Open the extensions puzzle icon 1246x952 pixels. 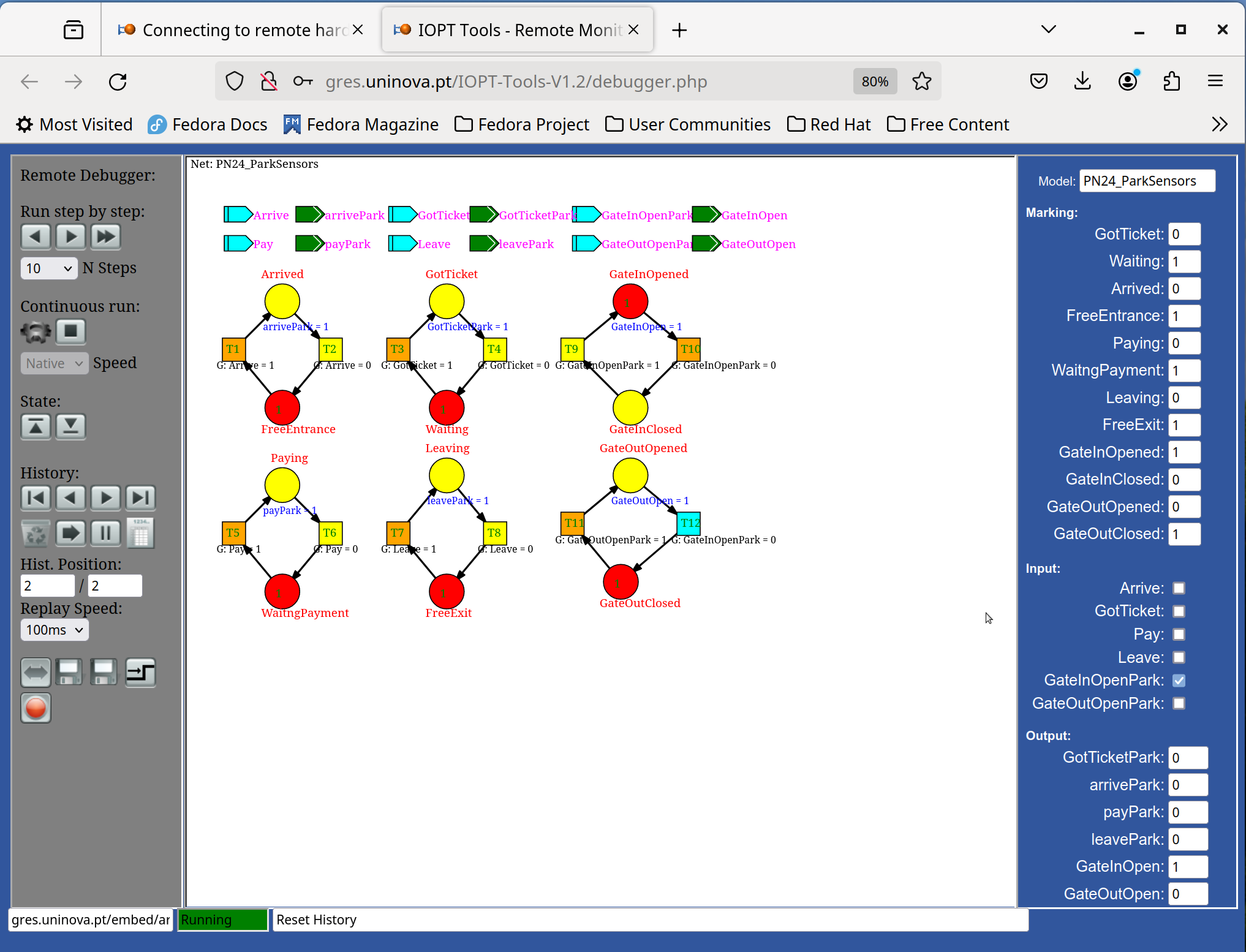pos(1172,81)
